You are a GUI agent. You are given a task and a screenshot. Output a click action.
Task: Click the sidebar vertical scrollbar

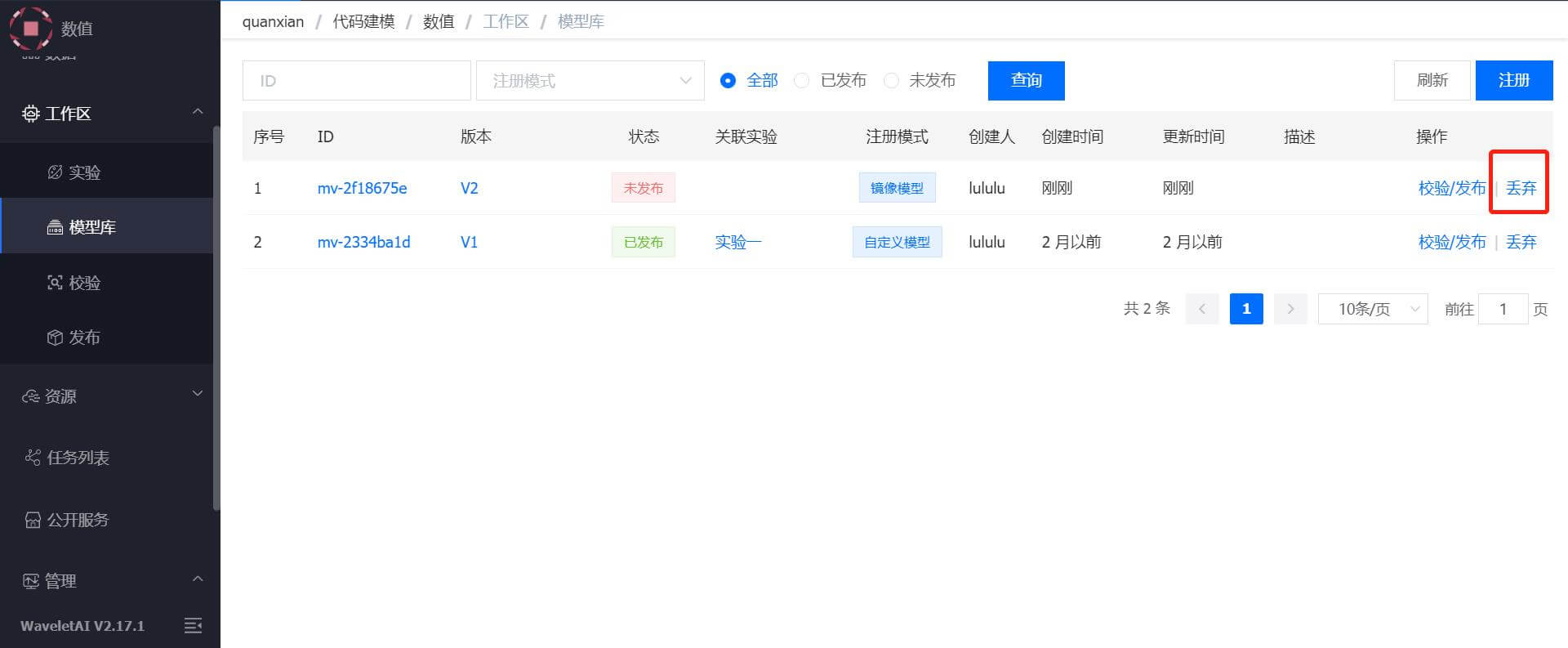pos(216,319)
